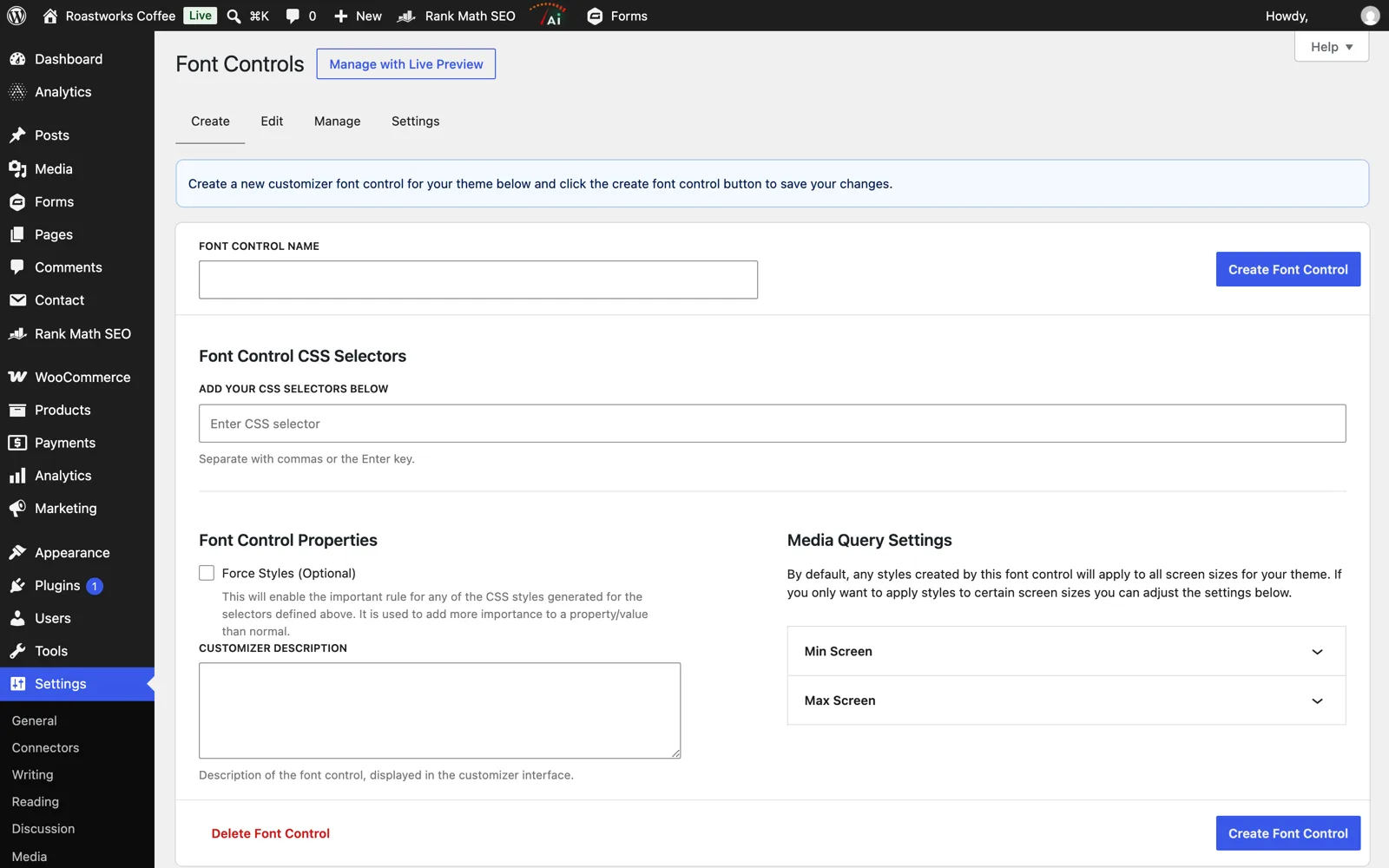Open the Reading settings submenu item
This screenshot has width=1389, height=868.
tap(36, 801)
